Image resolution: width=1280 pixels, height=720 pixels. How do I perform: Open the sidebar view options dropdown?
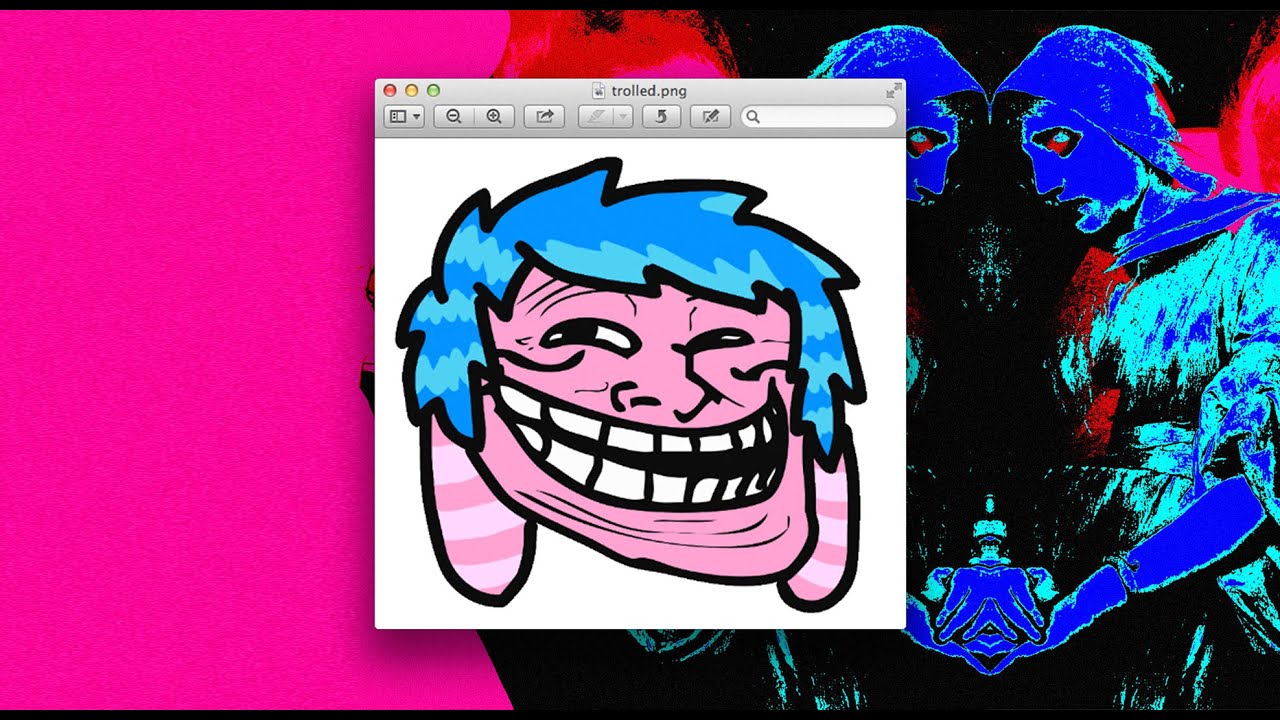[x=404, y=117]
